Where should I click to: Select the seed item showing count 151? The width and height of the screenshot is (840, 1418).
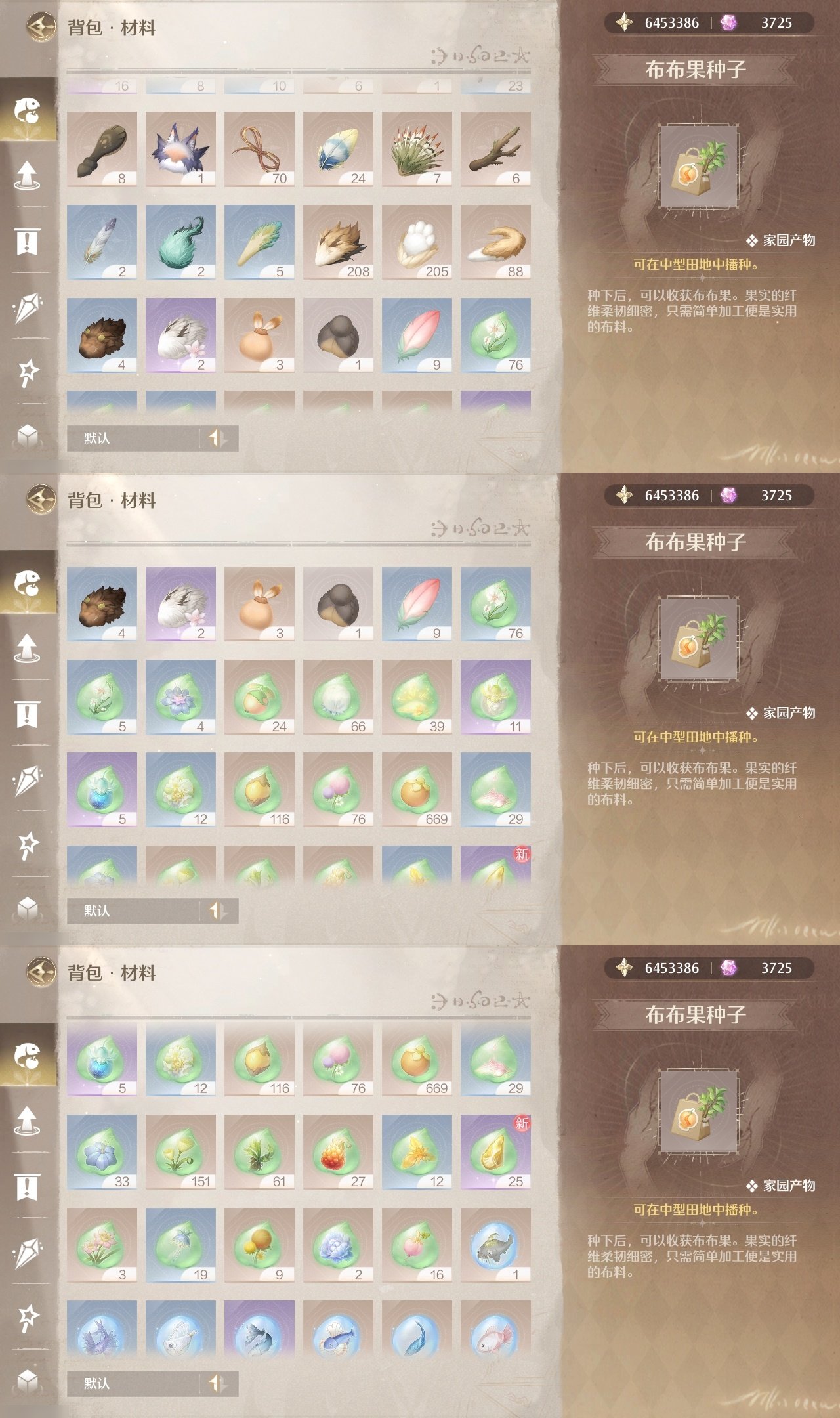(180, 1152)
